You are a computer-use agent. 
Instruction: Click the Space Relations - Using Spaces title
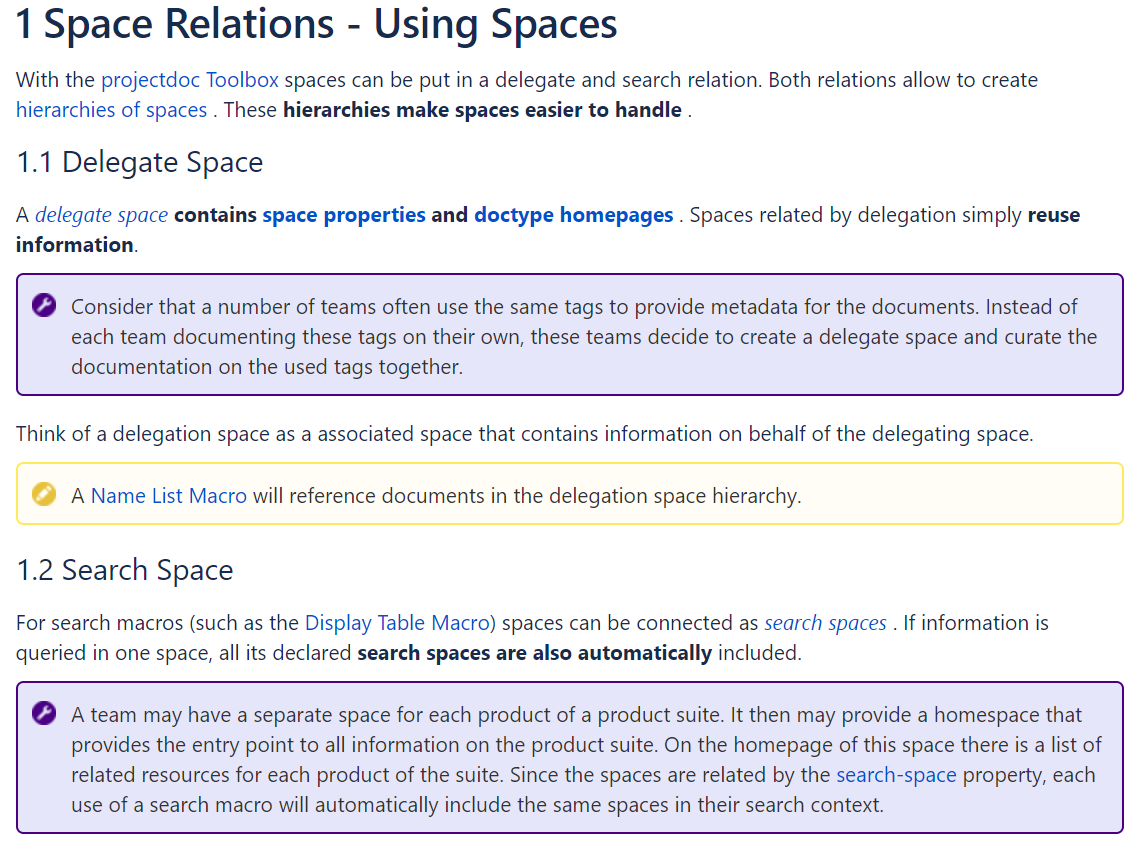(316, 26)
